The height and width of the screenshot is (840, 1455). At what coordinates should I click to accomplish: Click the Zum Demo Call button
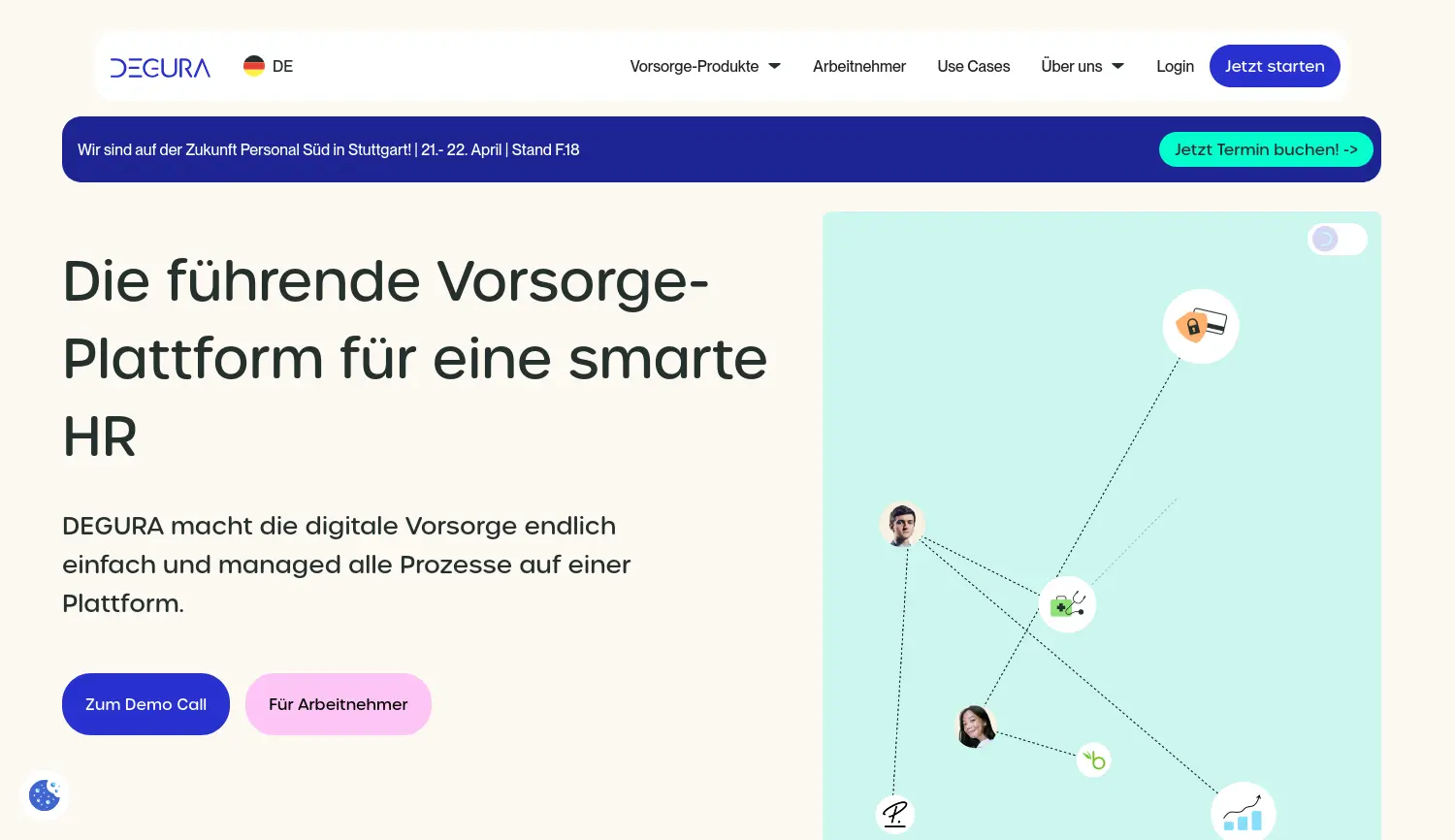[145, 704]
